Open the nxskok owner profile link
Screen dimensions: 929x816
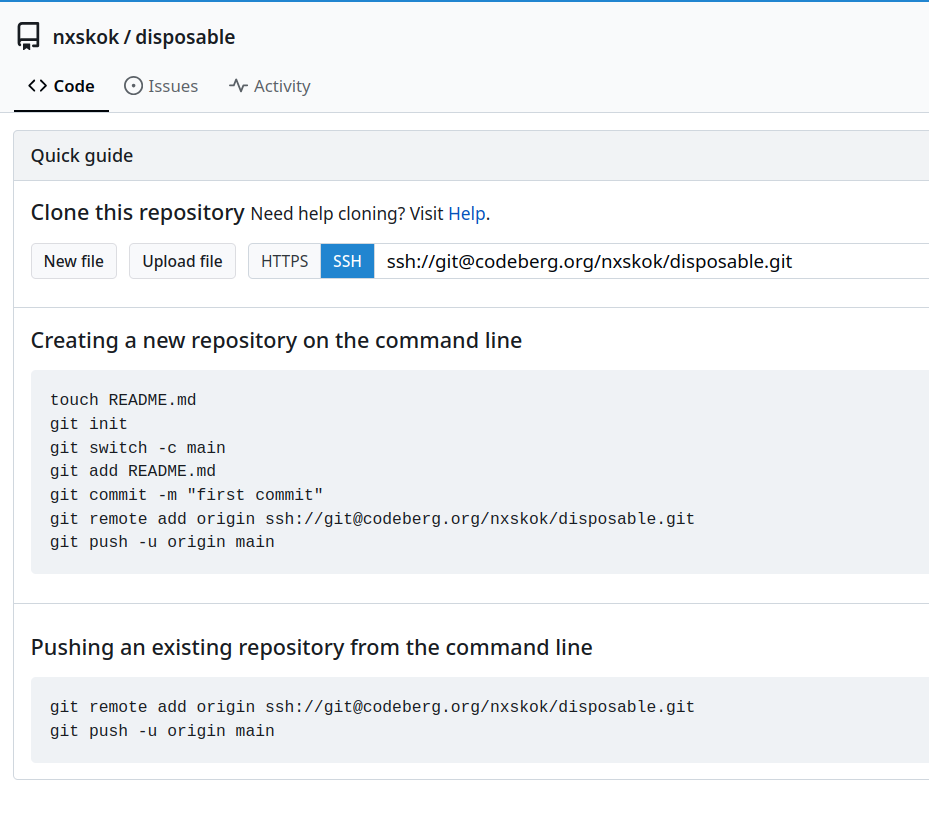(x=84, y=38)
